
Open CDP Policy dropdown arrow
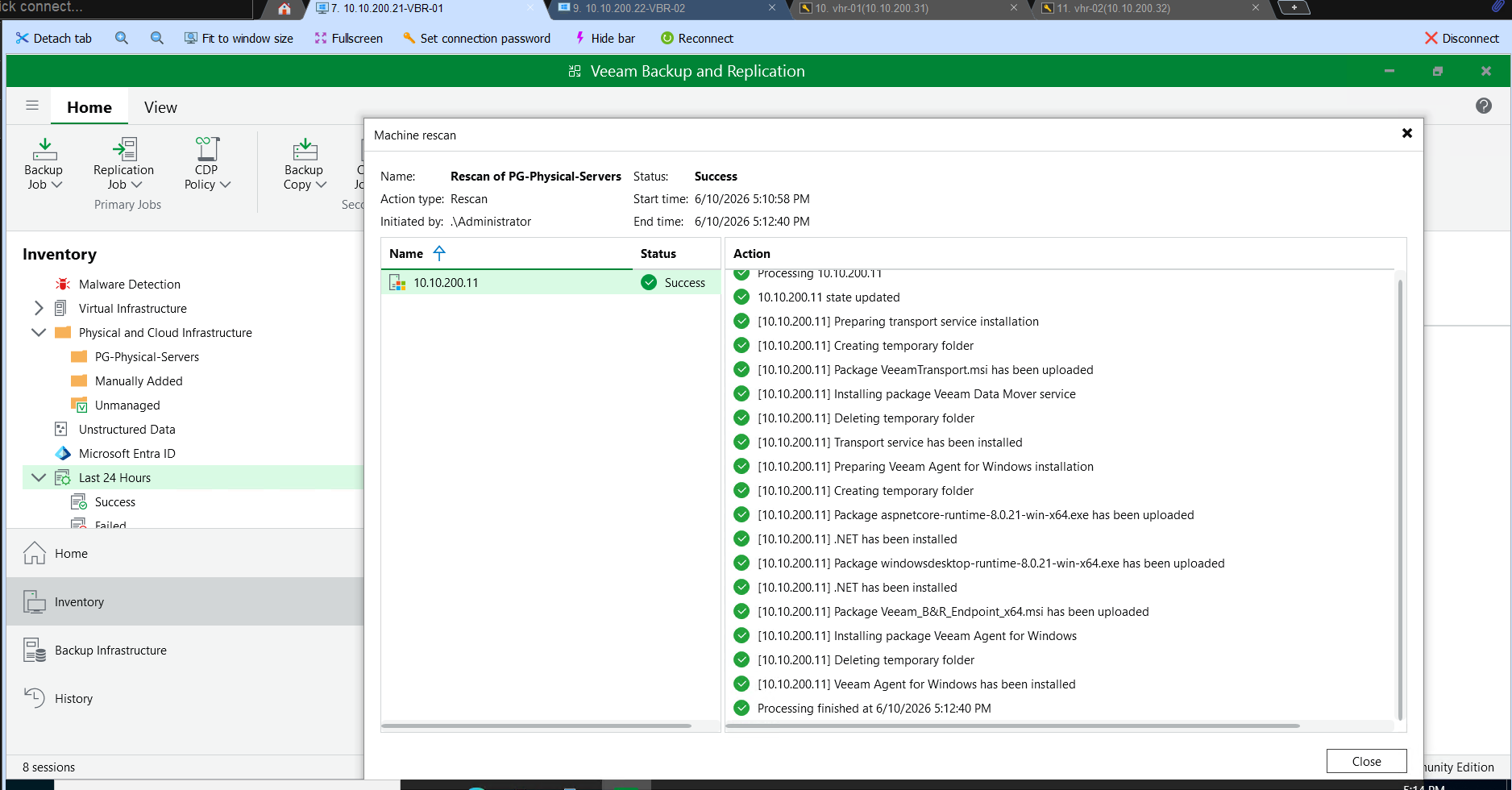click(225, 185)
